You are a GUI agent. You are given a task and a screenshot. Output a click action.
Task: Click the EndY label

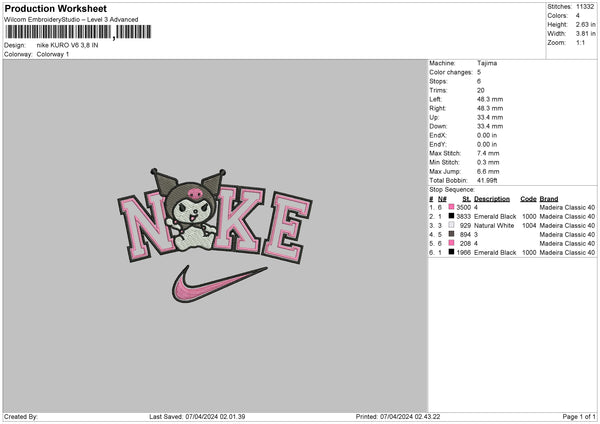438,144
